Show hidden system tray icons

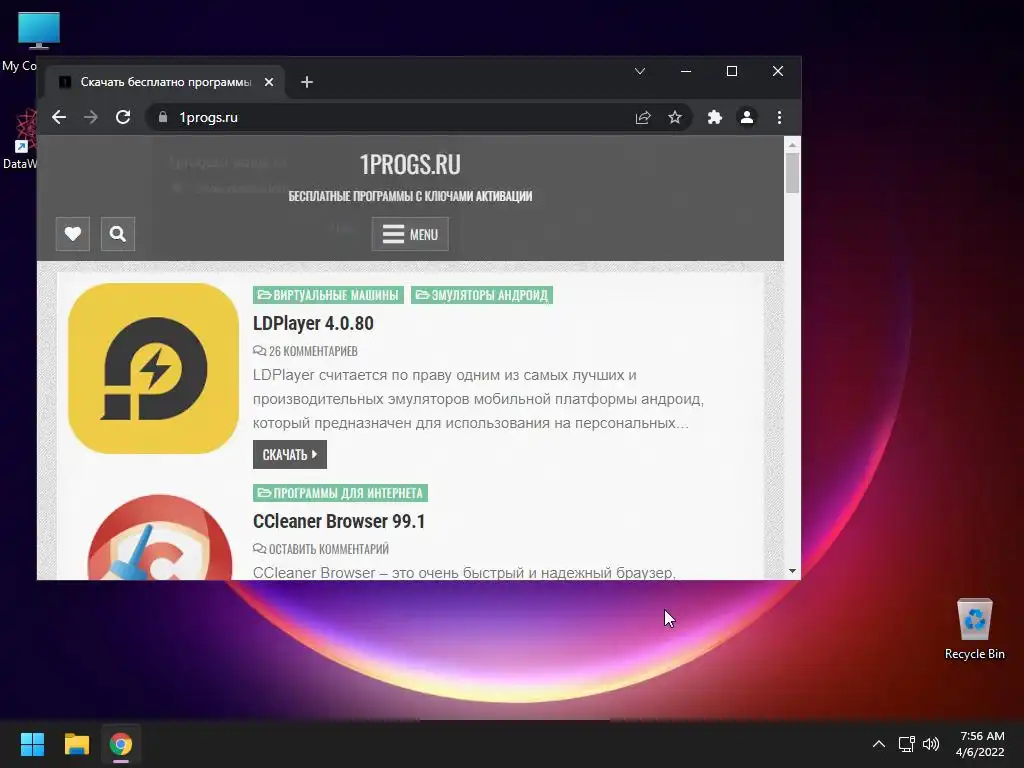pos(879,744)
